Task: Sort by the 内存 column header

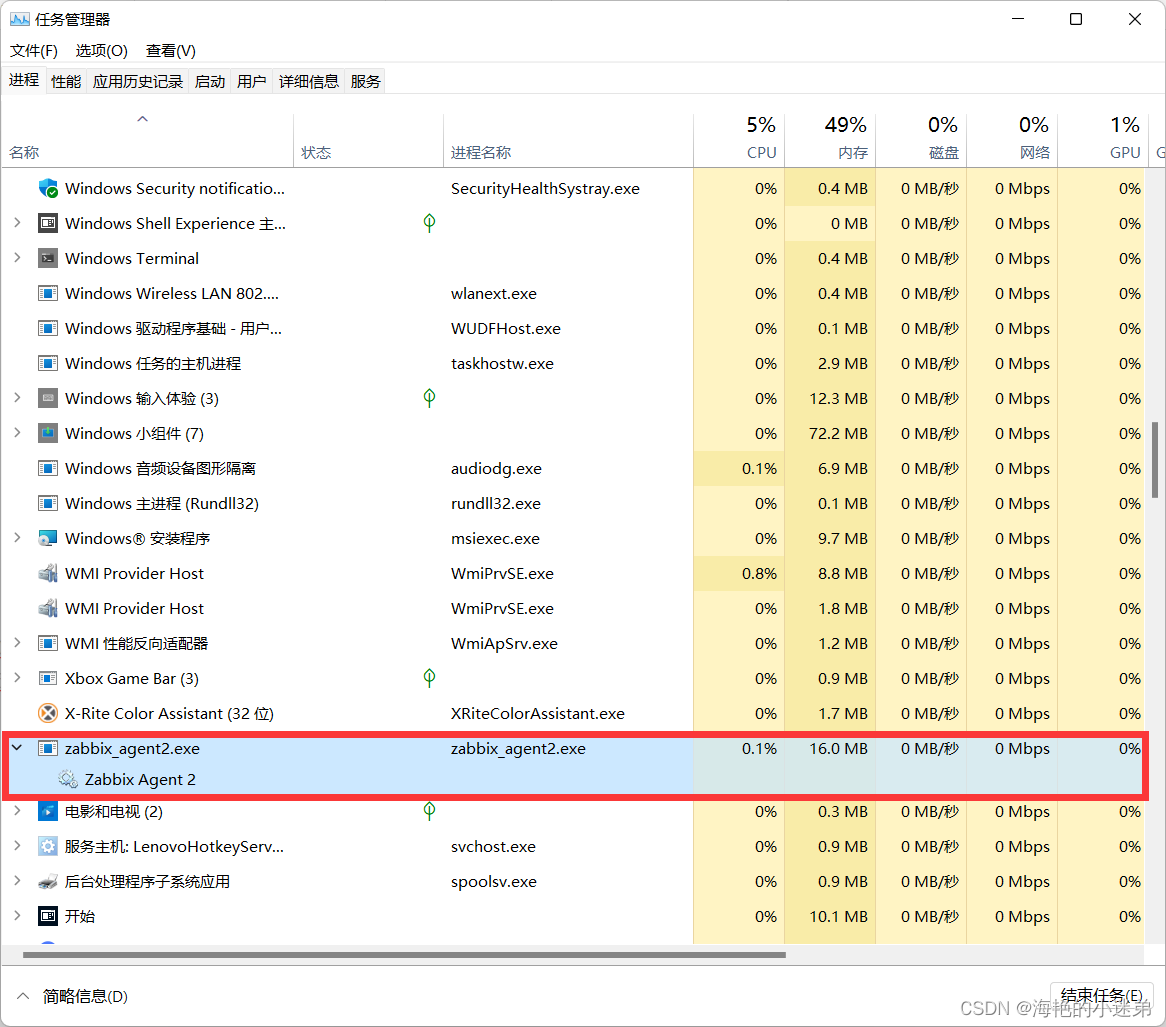Action: pos(830,138)
